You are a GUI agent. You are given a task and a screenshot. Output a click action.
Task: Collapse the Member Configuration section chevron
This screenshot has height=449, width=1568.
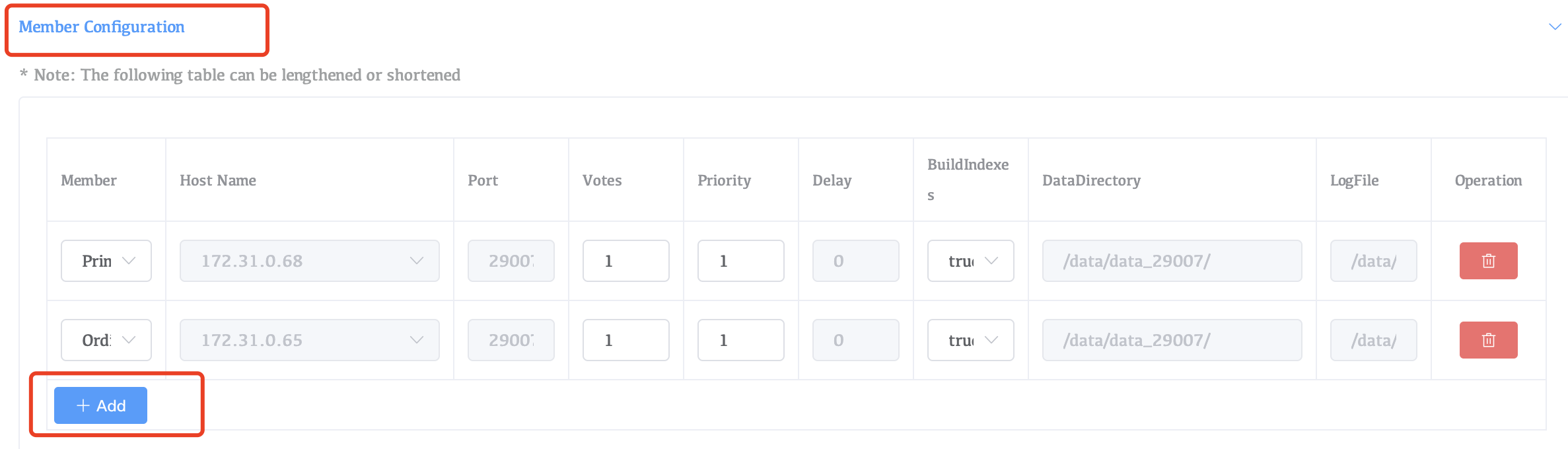coord(1555,27)
